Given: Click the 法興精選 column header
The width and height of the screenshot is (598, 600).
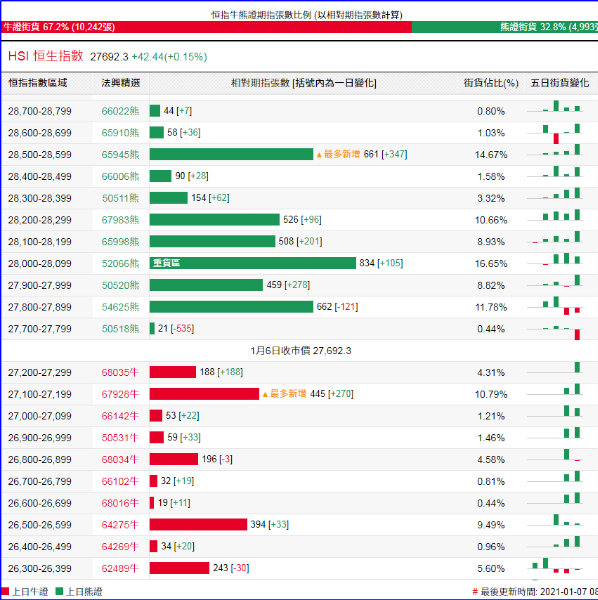Looking at the screenshot, I should pyautogui.click(x=121, y=83).
